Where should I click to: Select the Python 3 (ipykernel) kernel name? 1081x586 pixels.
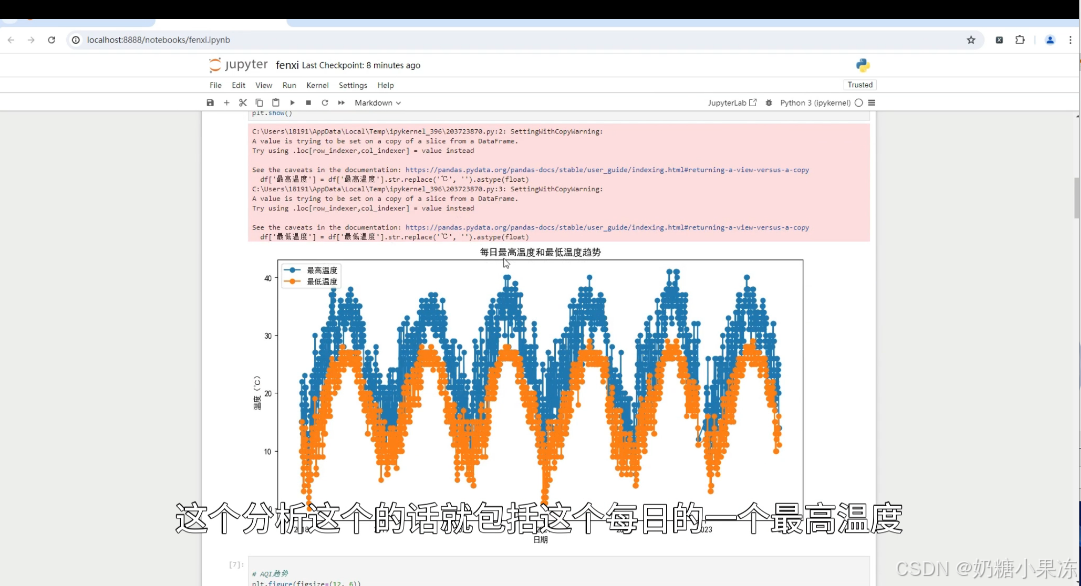click(x=815, y=103)
